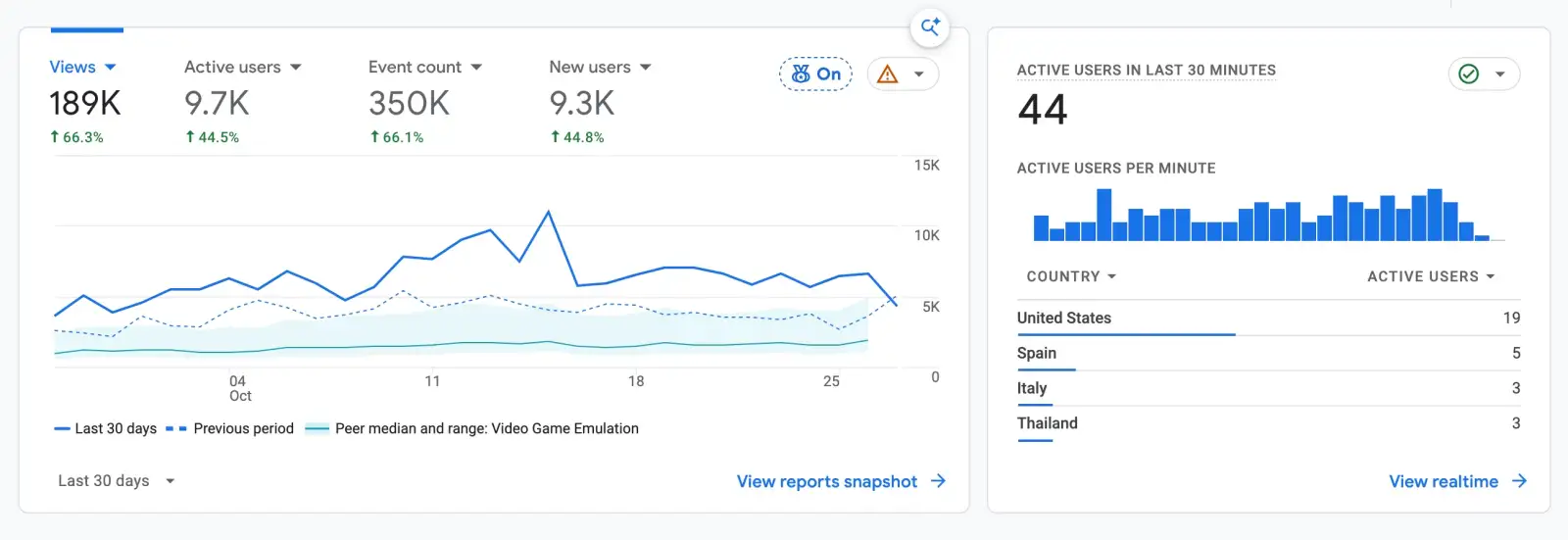Click the 189K views value
The height and width of the screenshot is (540, 1568).
[x=85, y=103]
